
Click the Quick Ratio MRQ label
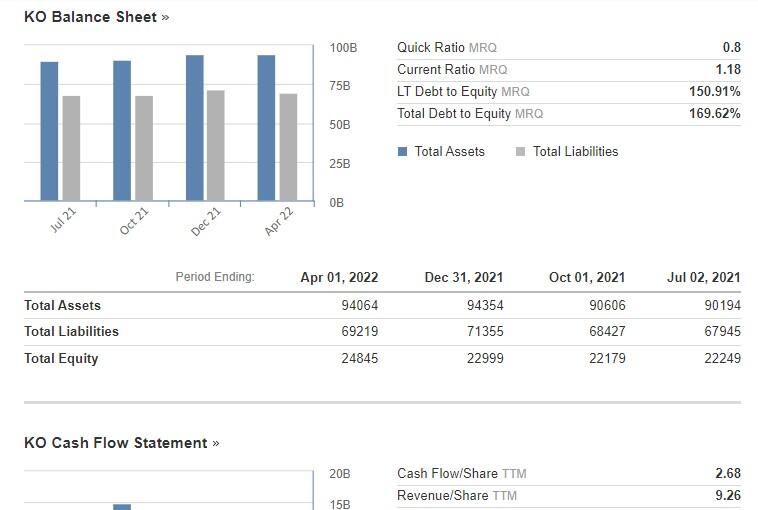tap(447, 47)
